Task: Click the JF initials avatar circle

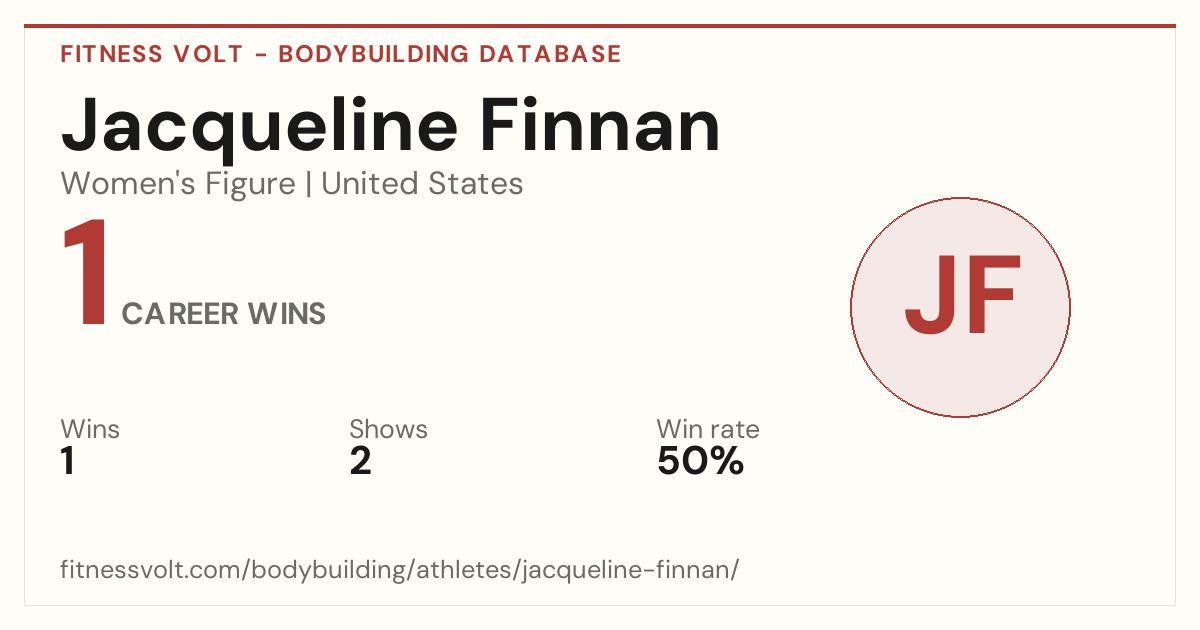Action: (960, 307)
